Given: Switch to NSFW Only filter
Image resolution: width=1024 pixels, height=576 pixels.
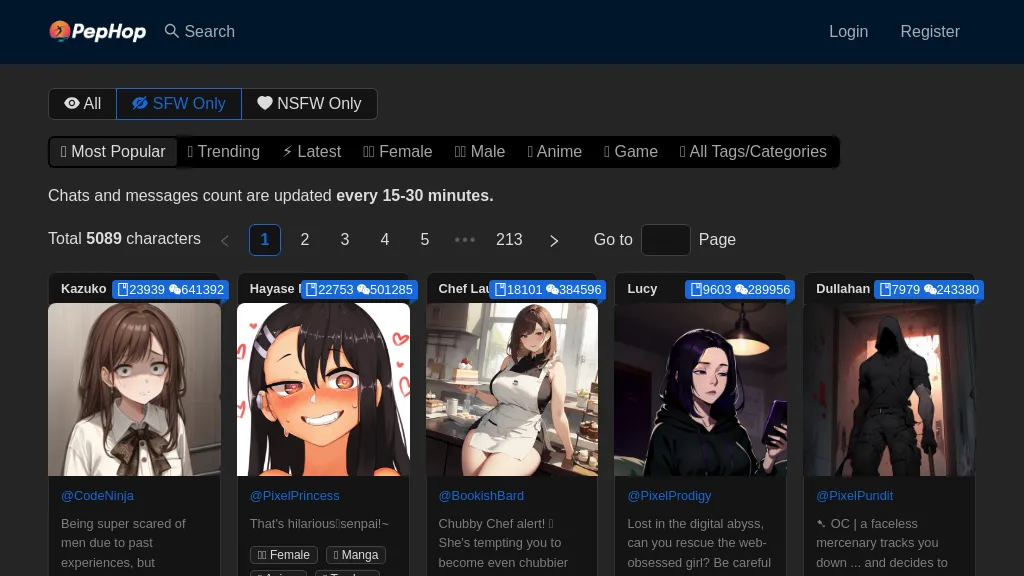Looking at the screenshot, I should (x=309, y=104).
